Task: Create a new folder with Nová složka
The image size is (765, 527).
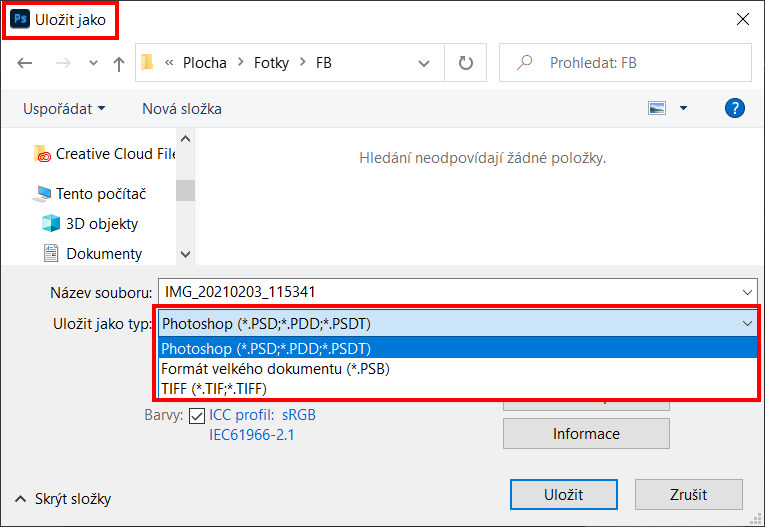Action: point(181,109)
